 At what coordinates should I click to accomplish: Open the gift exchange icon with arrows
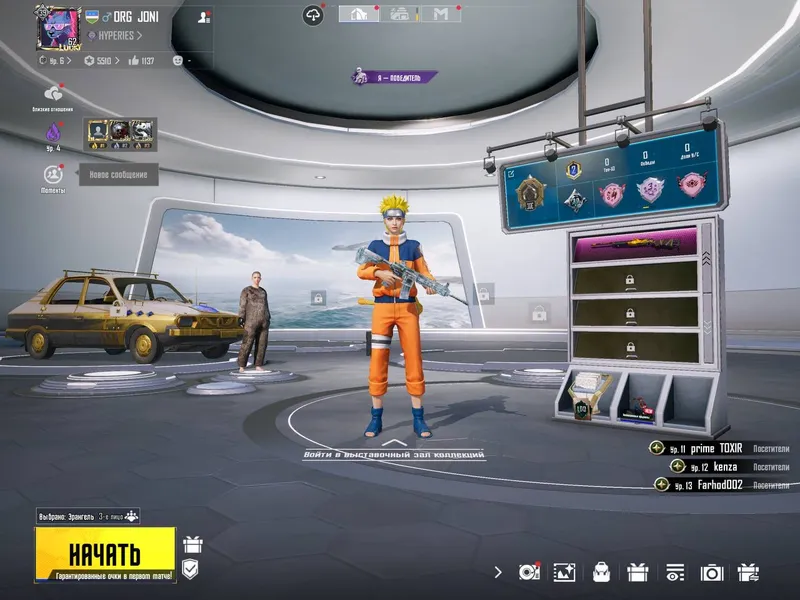748,572
